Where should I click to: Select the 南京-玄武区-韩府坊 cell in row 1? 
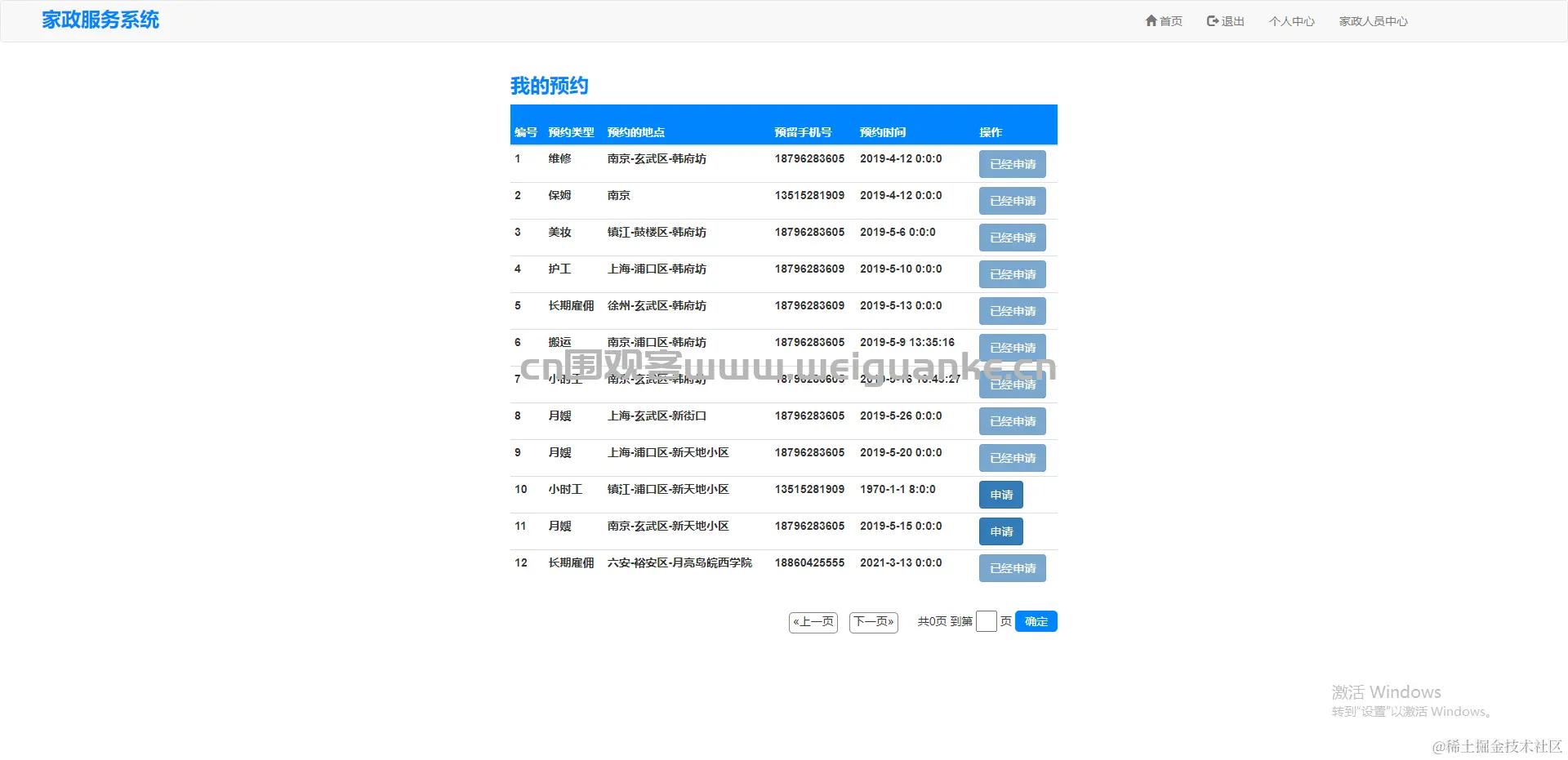pos(657,158)
